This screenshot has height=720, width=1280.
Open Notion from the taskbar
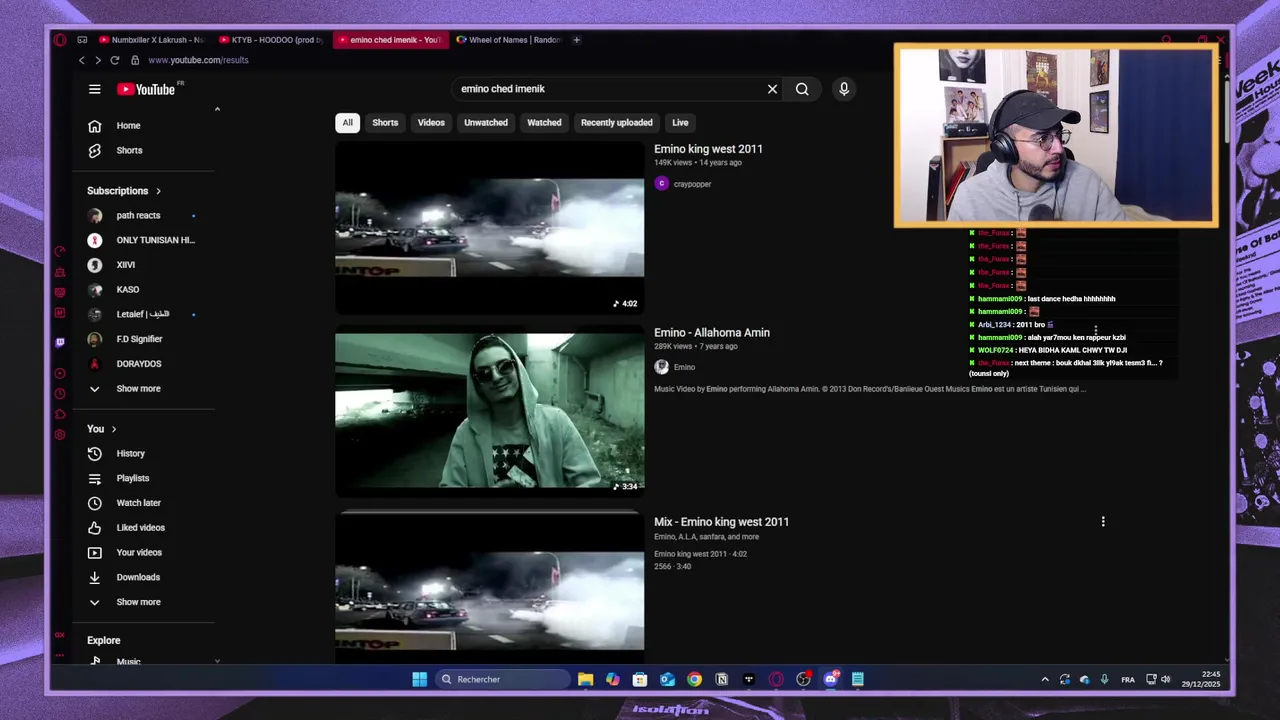pos(721,679)
